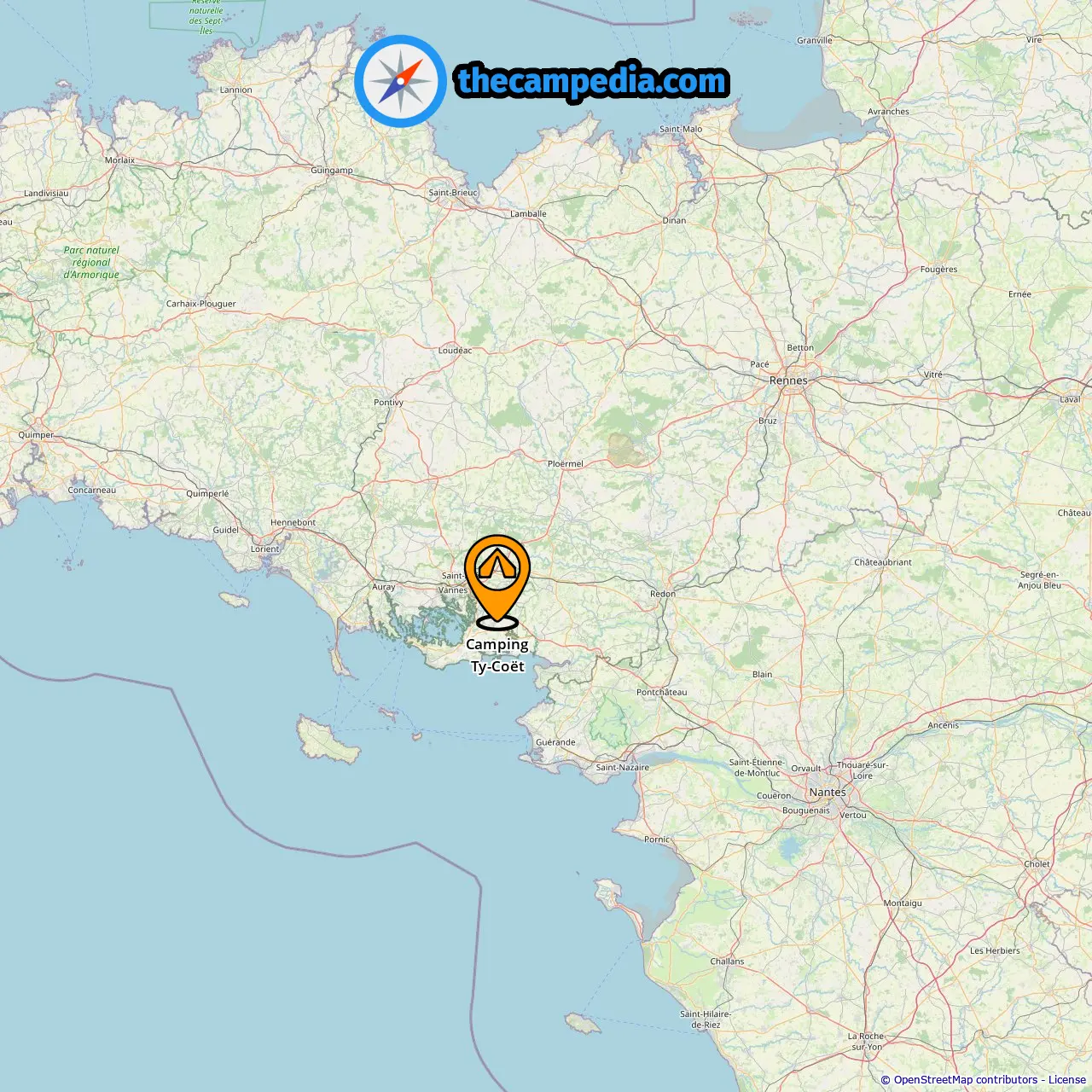Click the Redon town label

click(x=662, y=594)
